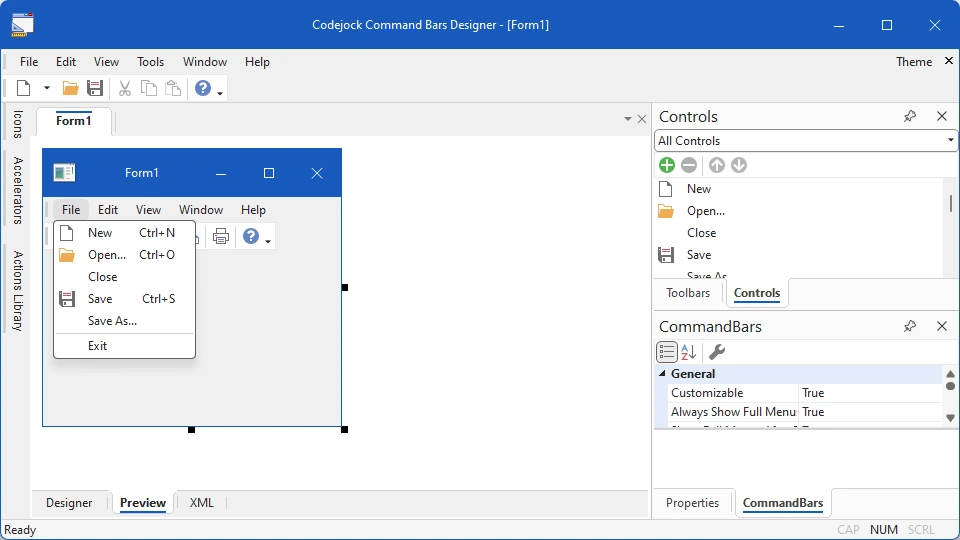This screenshot has width=960, height=540.
Task: Click the Open folder icon in main toolbar
Action: [70, 88]
